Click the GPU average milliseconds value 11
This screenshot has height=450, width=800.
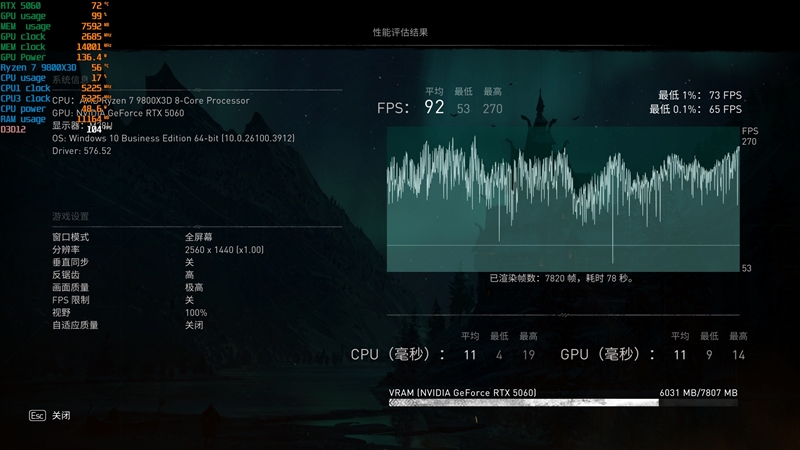pos(680,355)
